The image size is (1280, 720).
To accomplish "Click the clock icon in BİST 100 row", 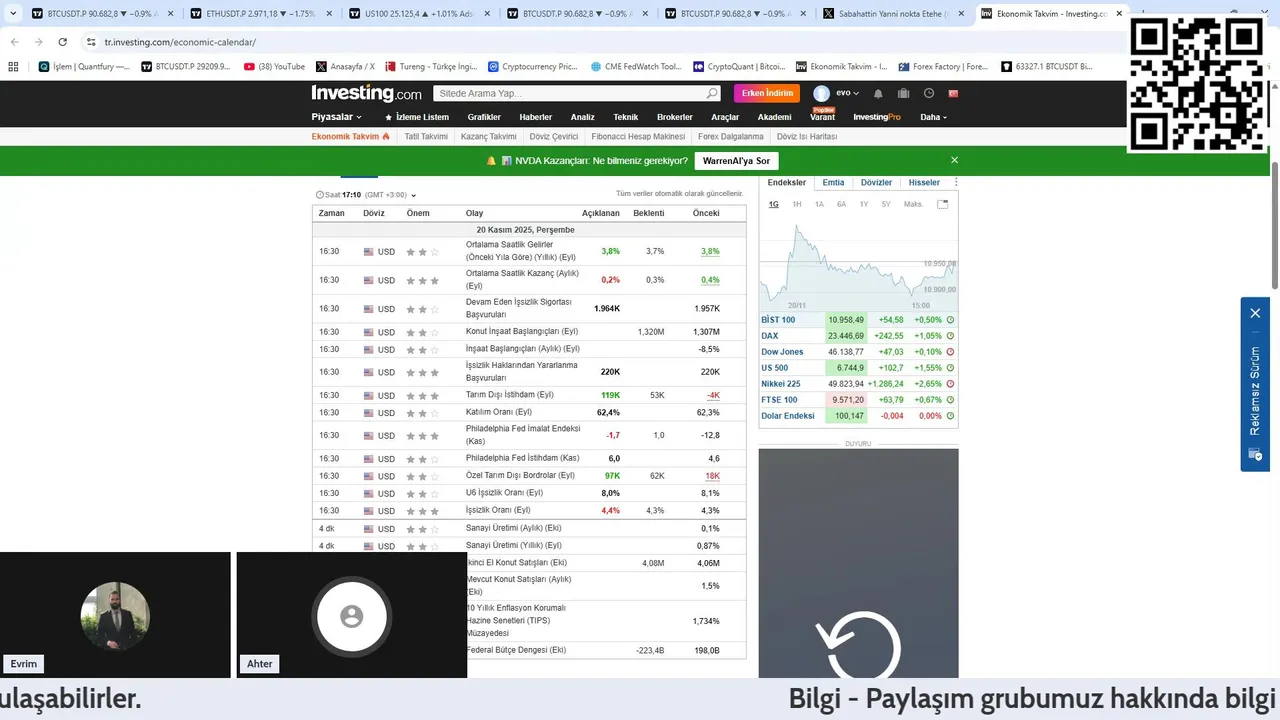I will 950,320.
